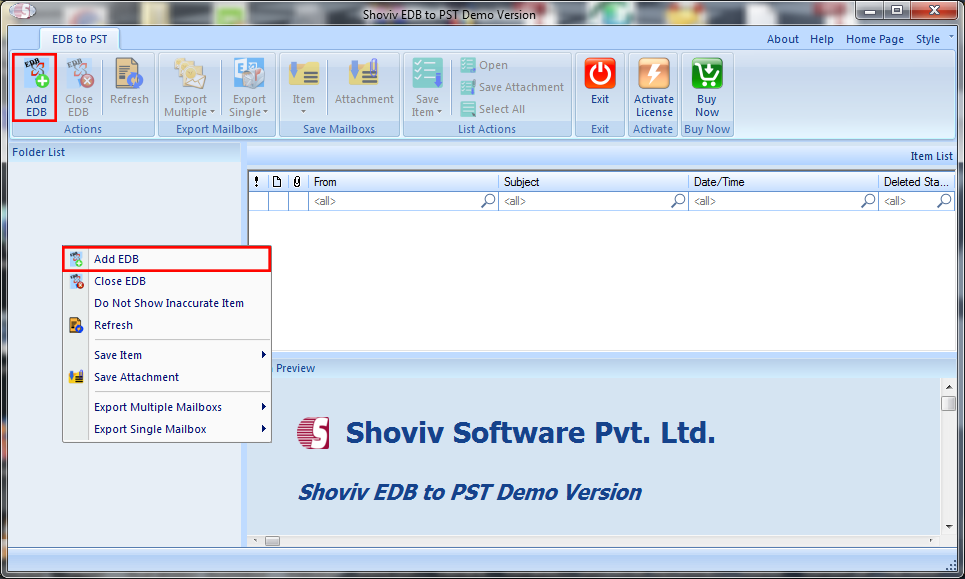Click Open in List Actions
Viewport: 965px width, 579px height.
click(484, 65)
